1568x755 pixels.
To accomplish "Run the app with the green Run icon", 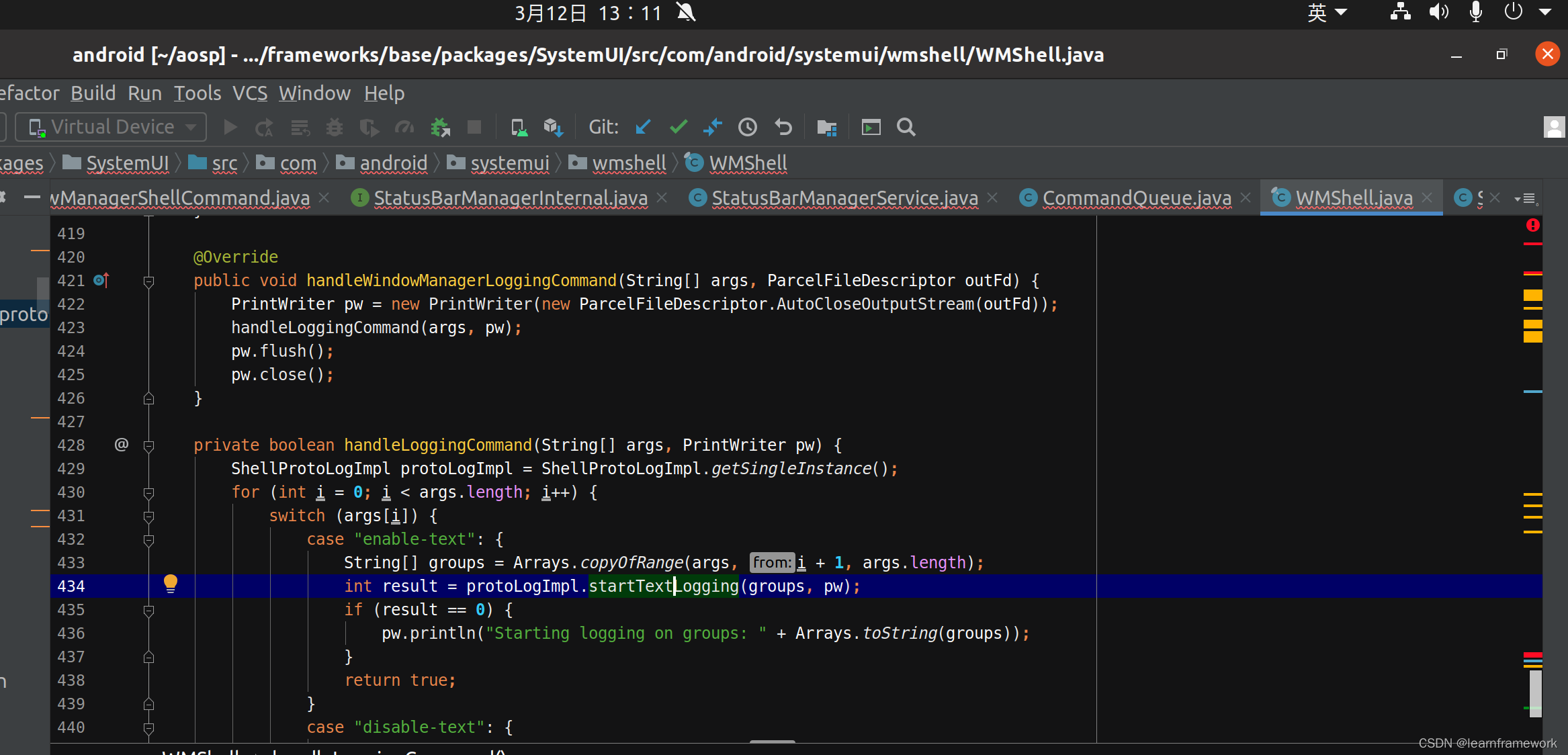I will click(229, 127).
